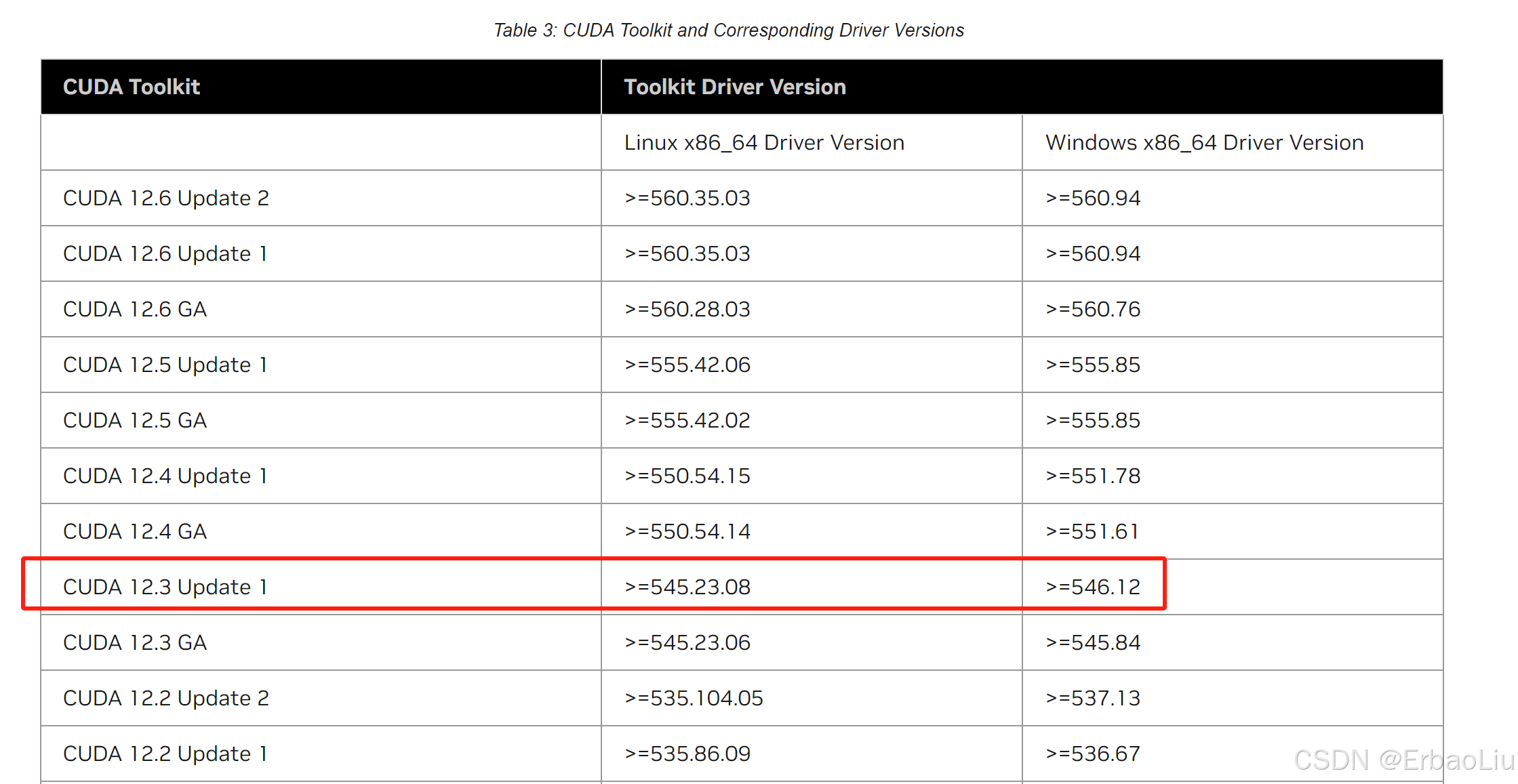The width and height of the screenshot is (1518, 784).
Task: Select the >=560.76 value
Action: [1093, 309]
